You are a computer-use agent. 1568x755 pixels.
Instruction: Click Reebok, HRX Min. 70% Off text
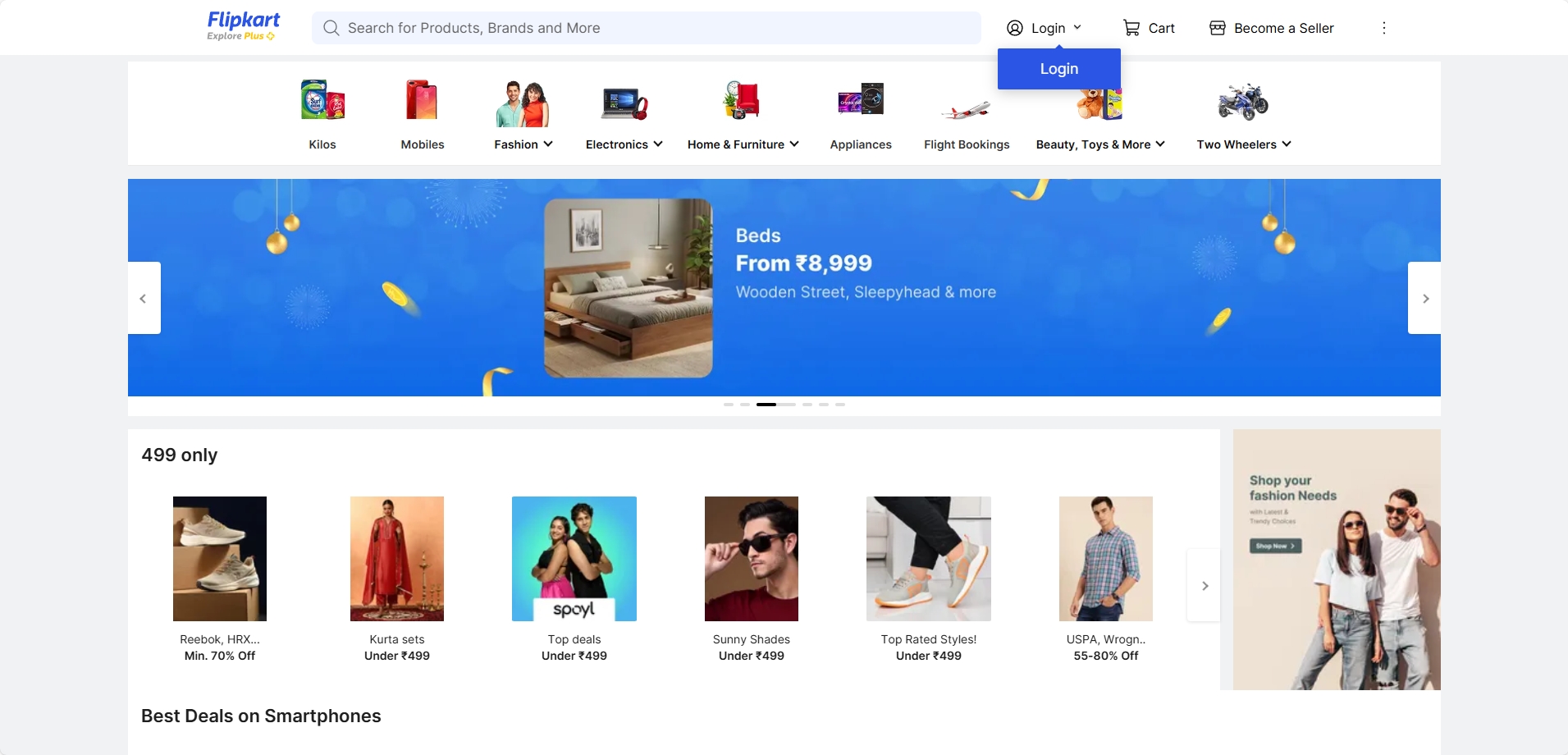click(220, 647)
